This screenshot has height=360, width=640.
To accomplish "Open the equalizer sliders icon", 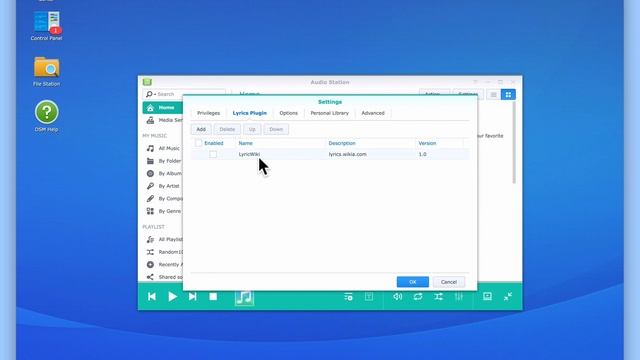I will tap(459, 297).
